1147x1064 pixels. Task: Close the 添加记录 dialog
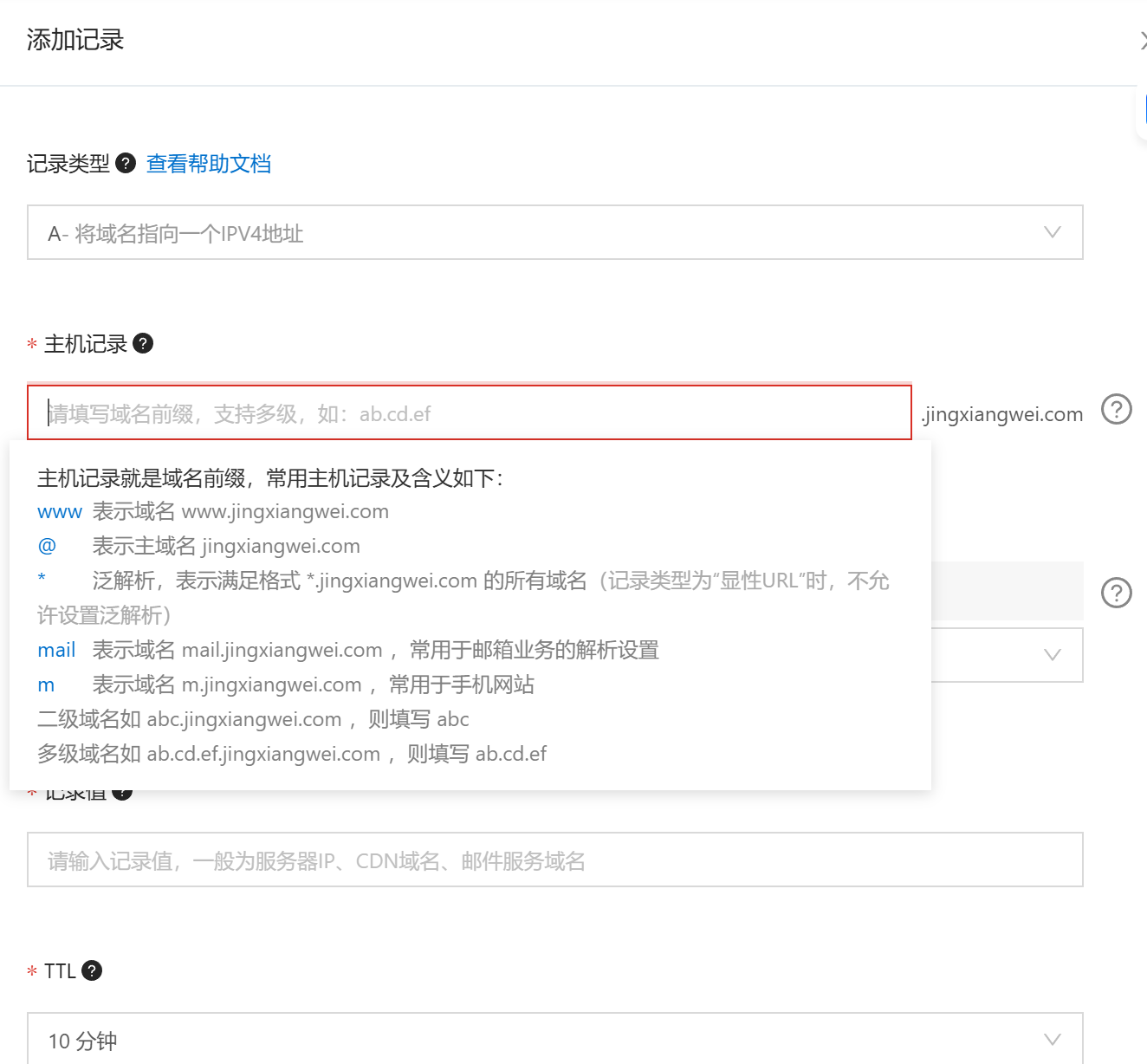pos(1142,40)
